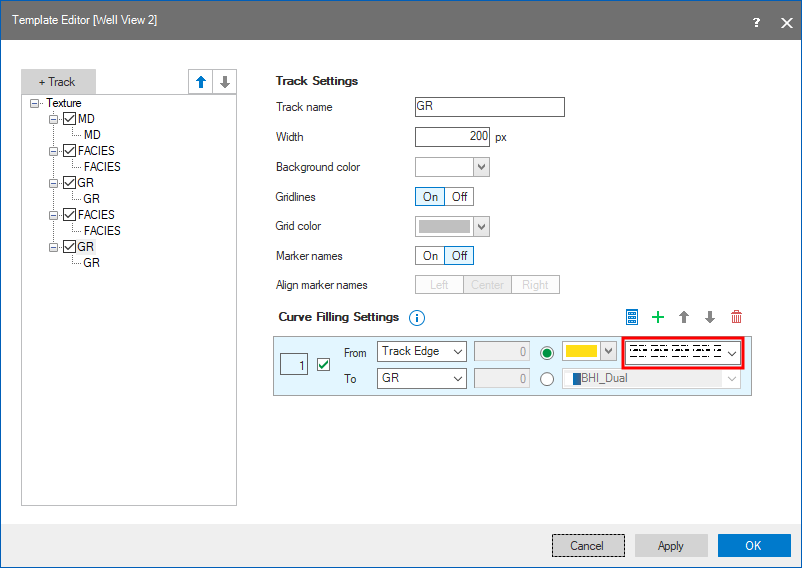Uncheck the curve filling 1 checkbox

click(323, 365)
